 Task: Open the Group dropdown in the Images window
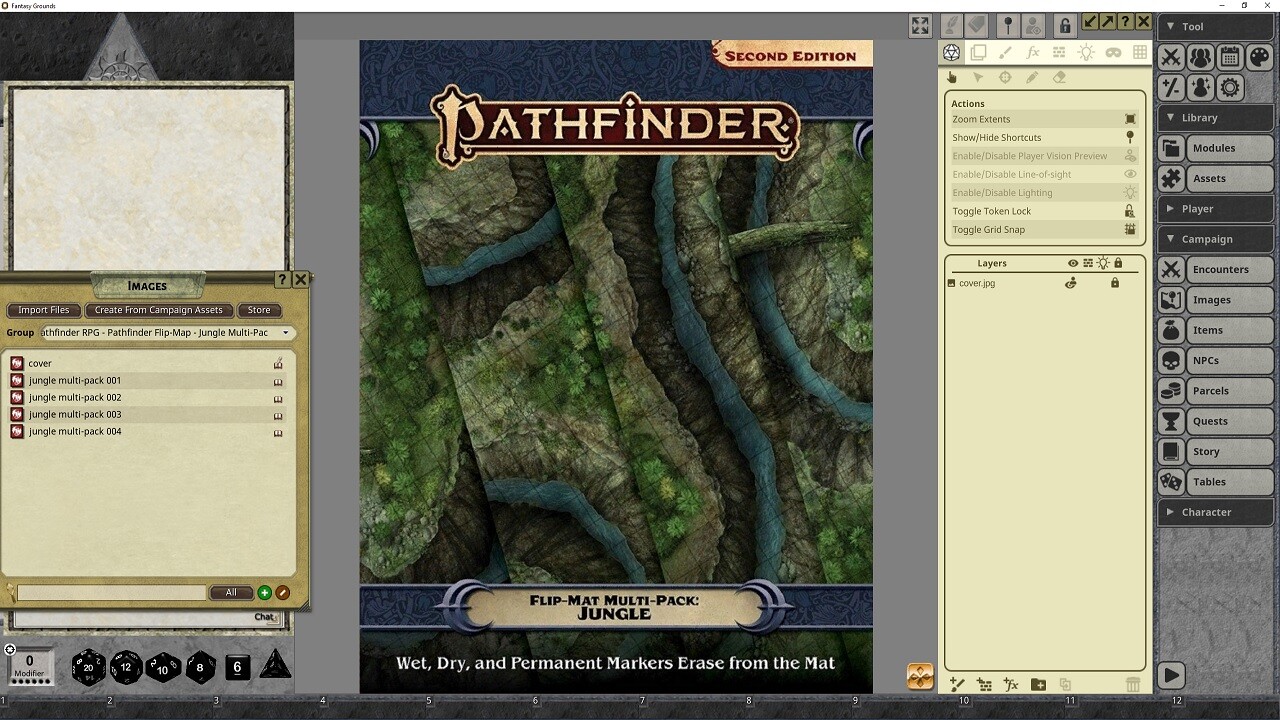(286, 332)
